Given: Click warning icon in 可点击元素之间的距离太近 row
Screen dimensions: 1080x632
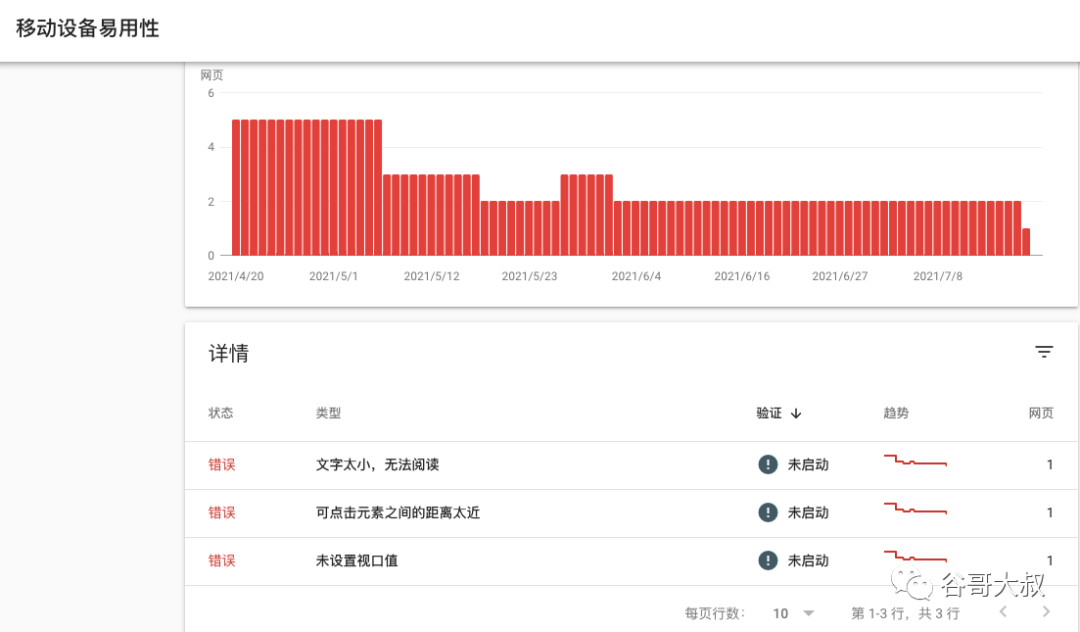Looking at the screenshot, I should [767, 512].
